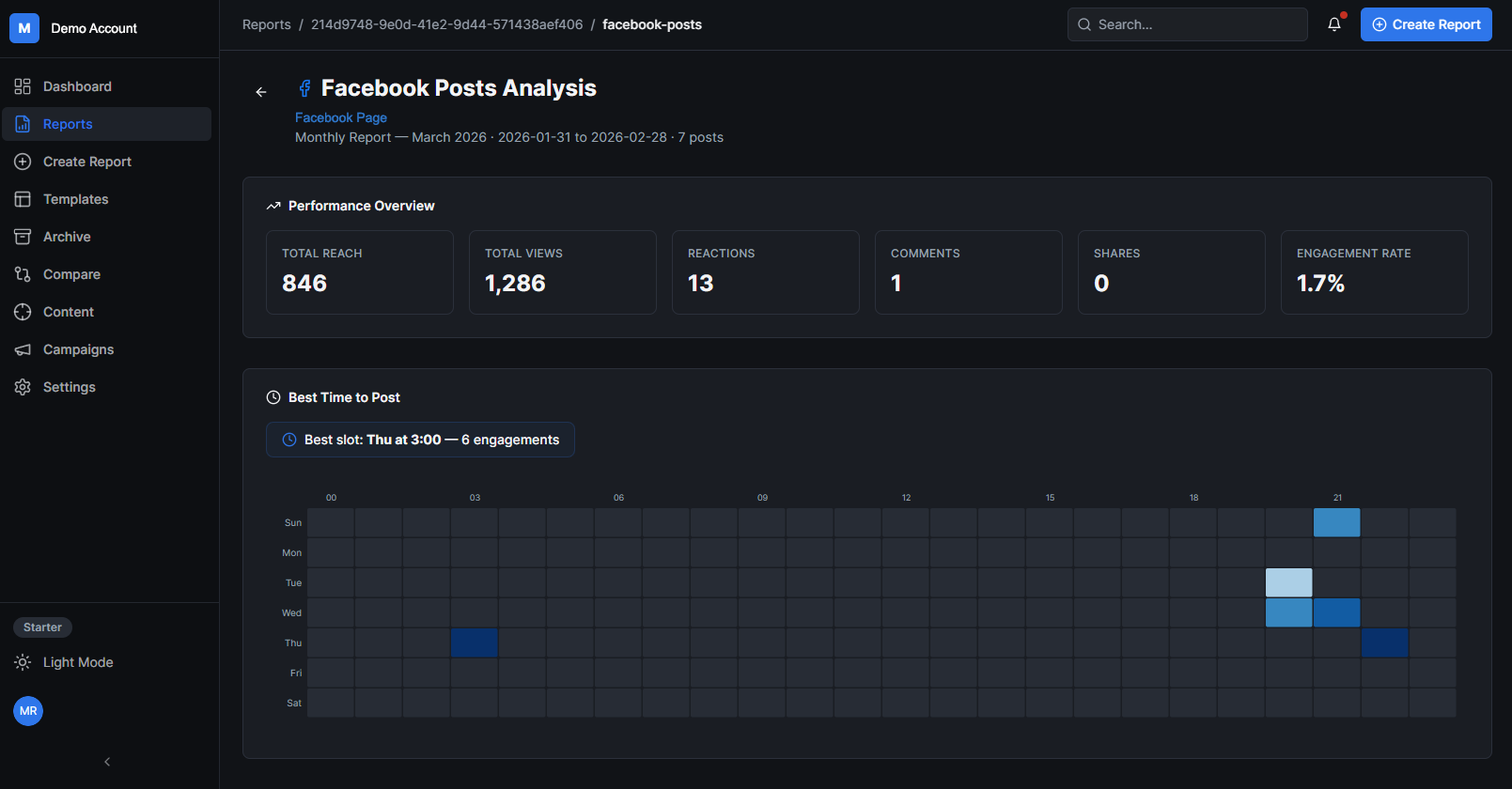The height and width of the screenshot is (789, 1512).
Task: Click the report ID breadcrumb 214d9748
Action: (x=446, y=24)
